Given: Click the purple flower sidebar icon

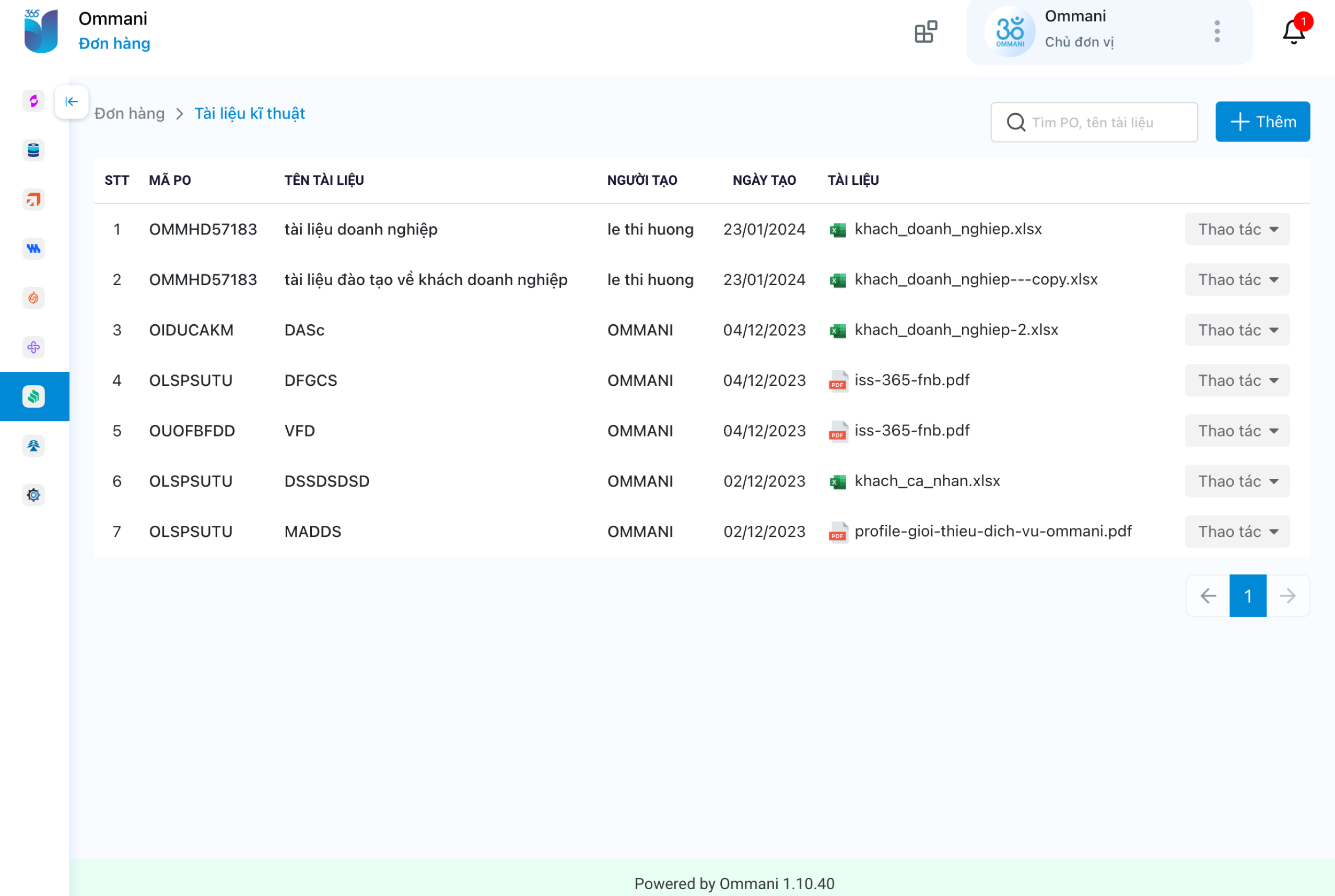Looking at the screenshot, I should point(34,347).
